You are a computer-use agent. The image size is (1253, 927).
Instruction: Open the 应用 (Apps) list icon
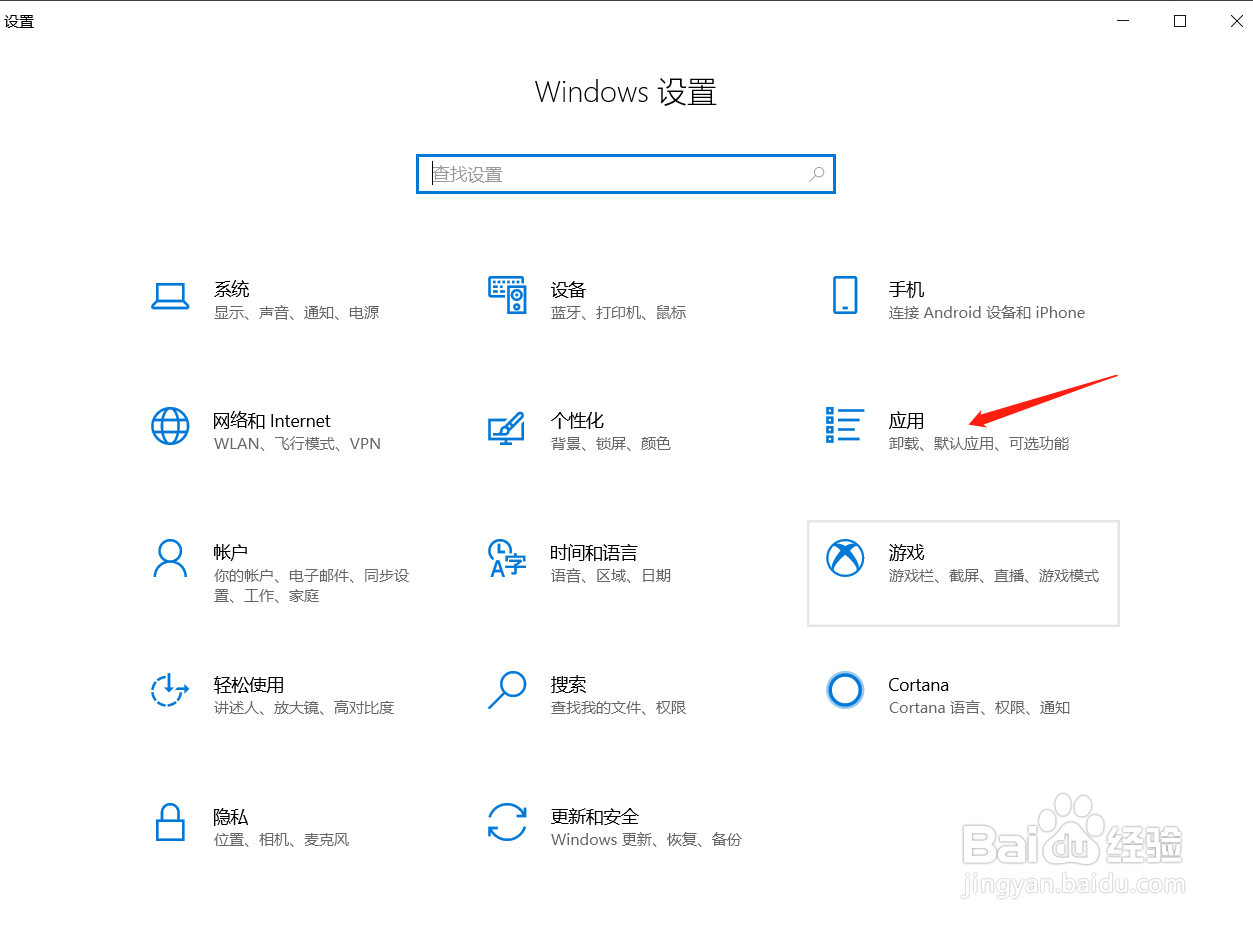[845, 427]
